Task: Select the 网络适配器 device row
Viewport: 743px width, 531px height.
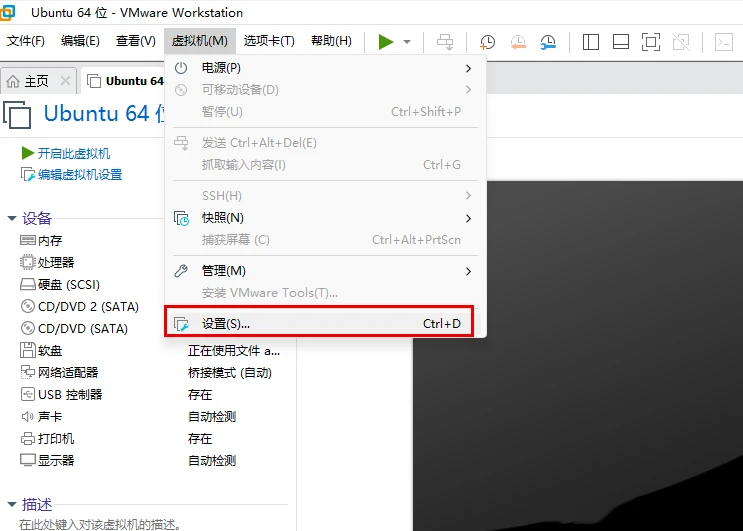Action: coord(59,372)
